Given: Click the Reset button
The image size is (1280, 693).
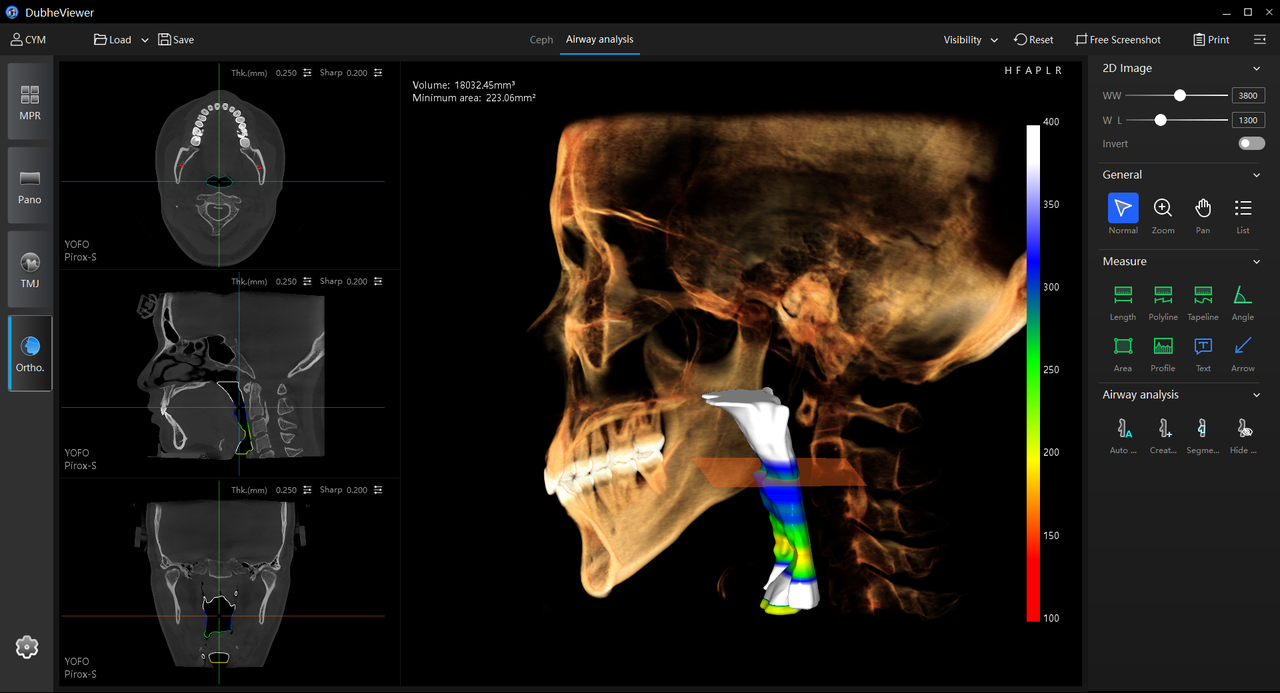Looking at the screenshot, I should pos(1033,40).
